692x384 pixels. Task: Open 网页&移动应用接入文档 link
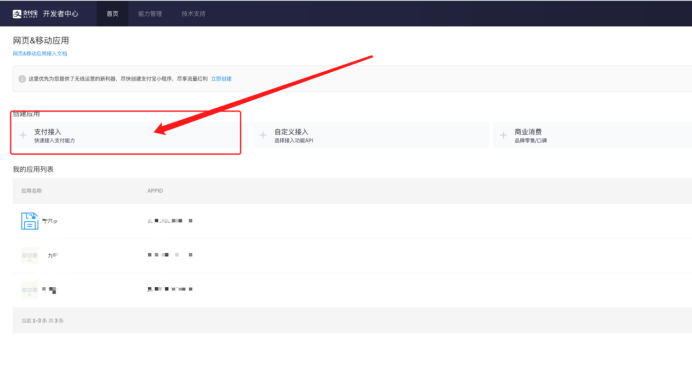[x=40, y=53]
